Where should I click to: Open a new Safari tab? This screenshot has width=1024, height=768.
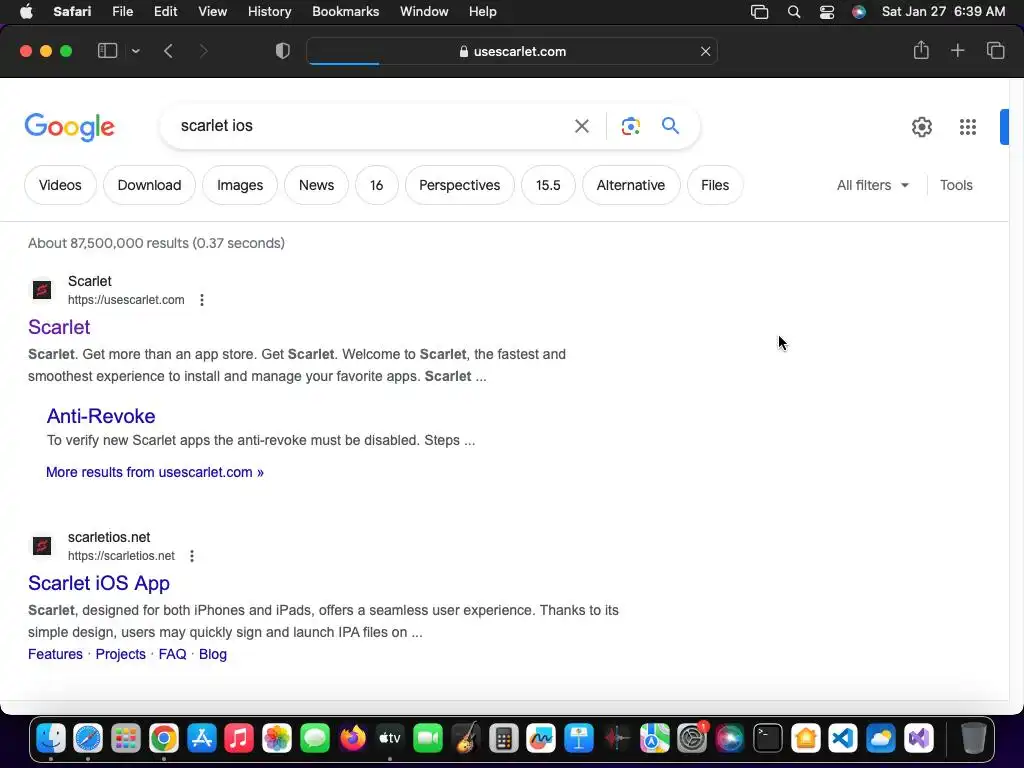[957, 50]
